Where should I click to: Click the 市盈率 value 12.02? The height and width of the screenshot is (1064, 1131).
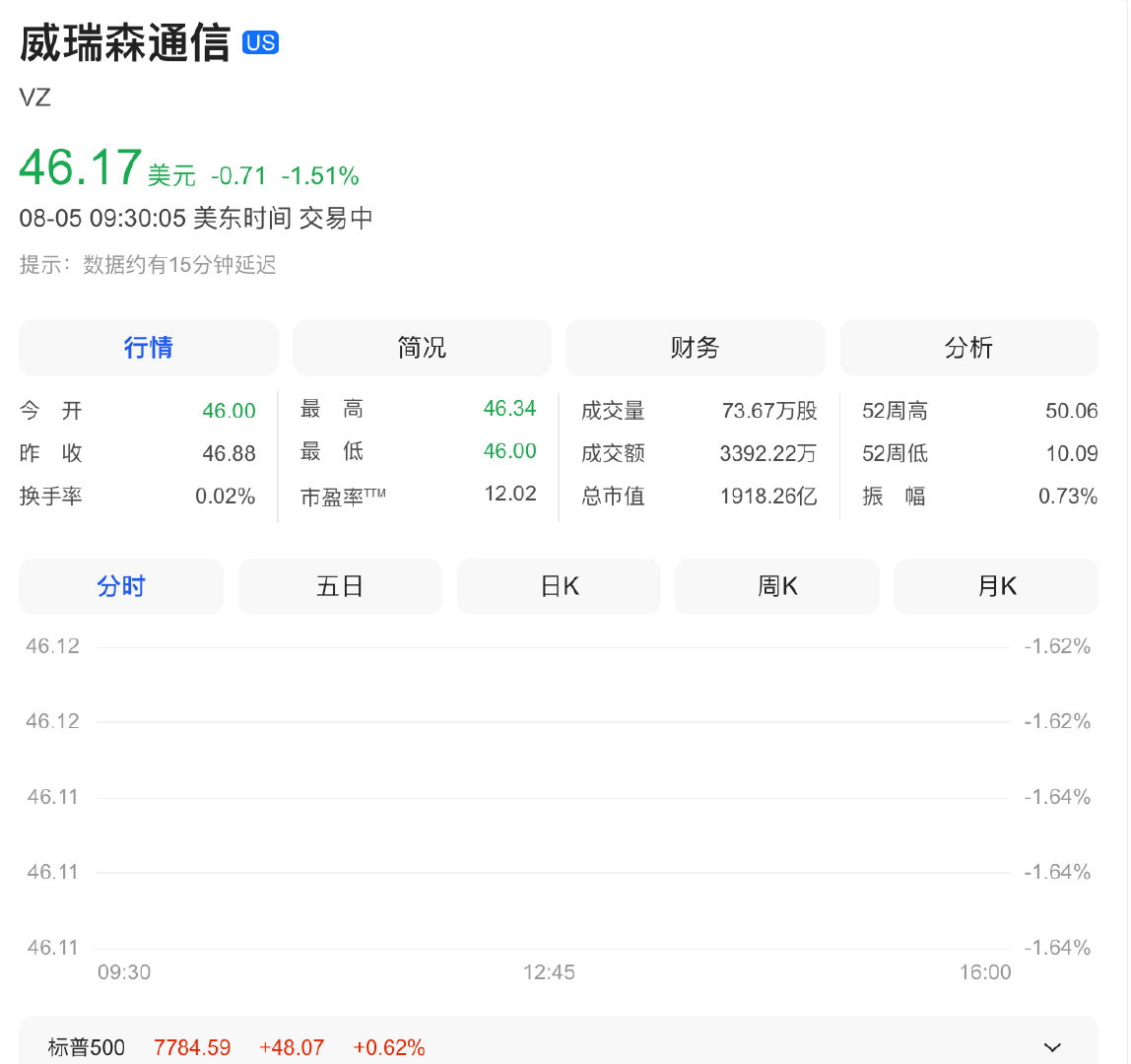coord(510,494)
